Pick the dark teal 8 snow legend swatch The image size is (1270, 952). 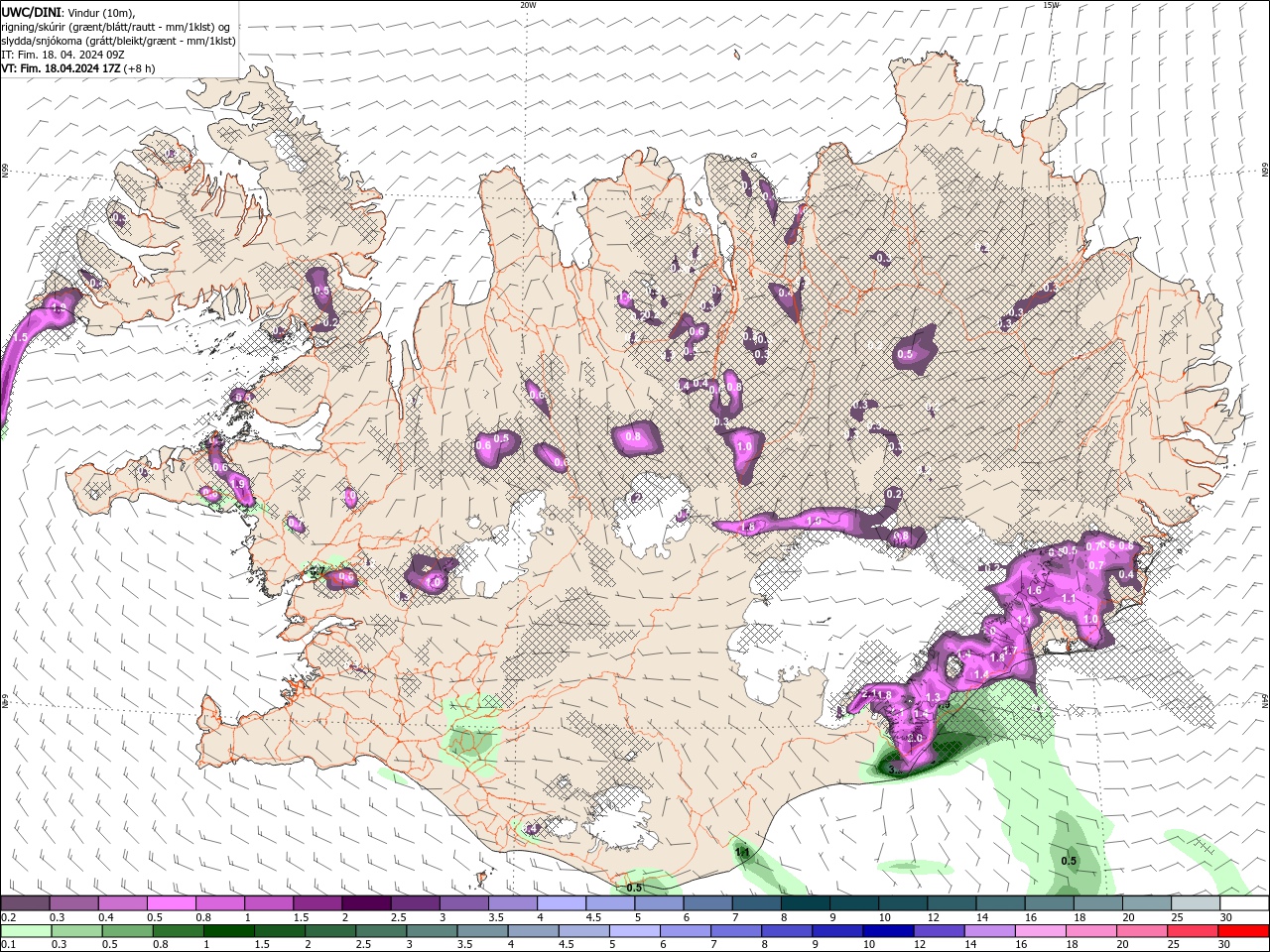click(806, 903)
